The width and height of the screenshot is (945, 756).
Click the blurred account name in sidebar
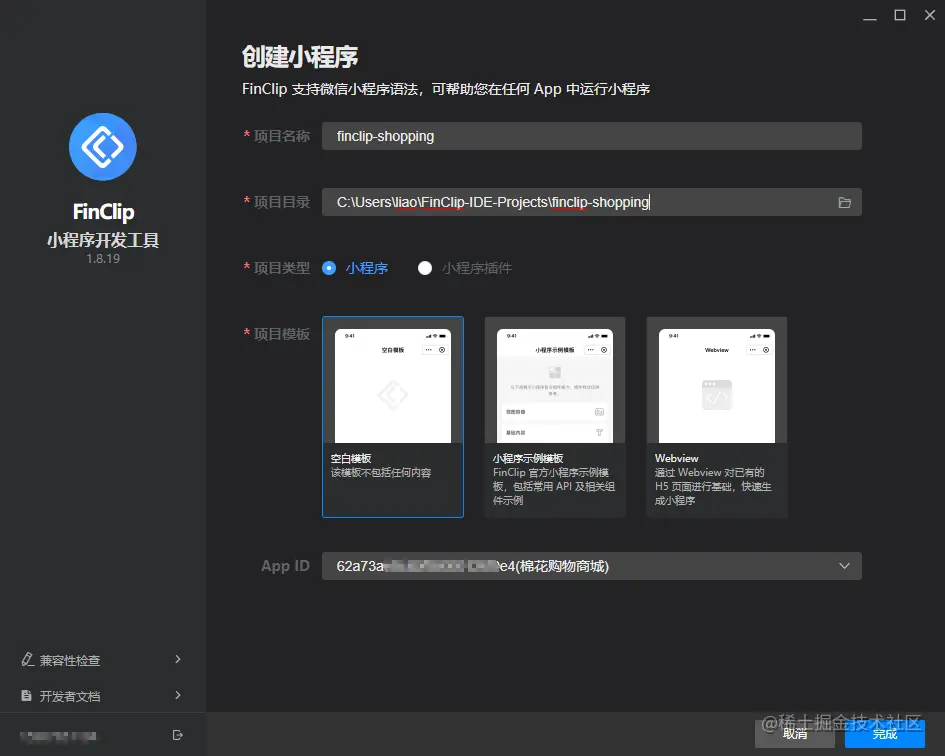pos(58,736)
